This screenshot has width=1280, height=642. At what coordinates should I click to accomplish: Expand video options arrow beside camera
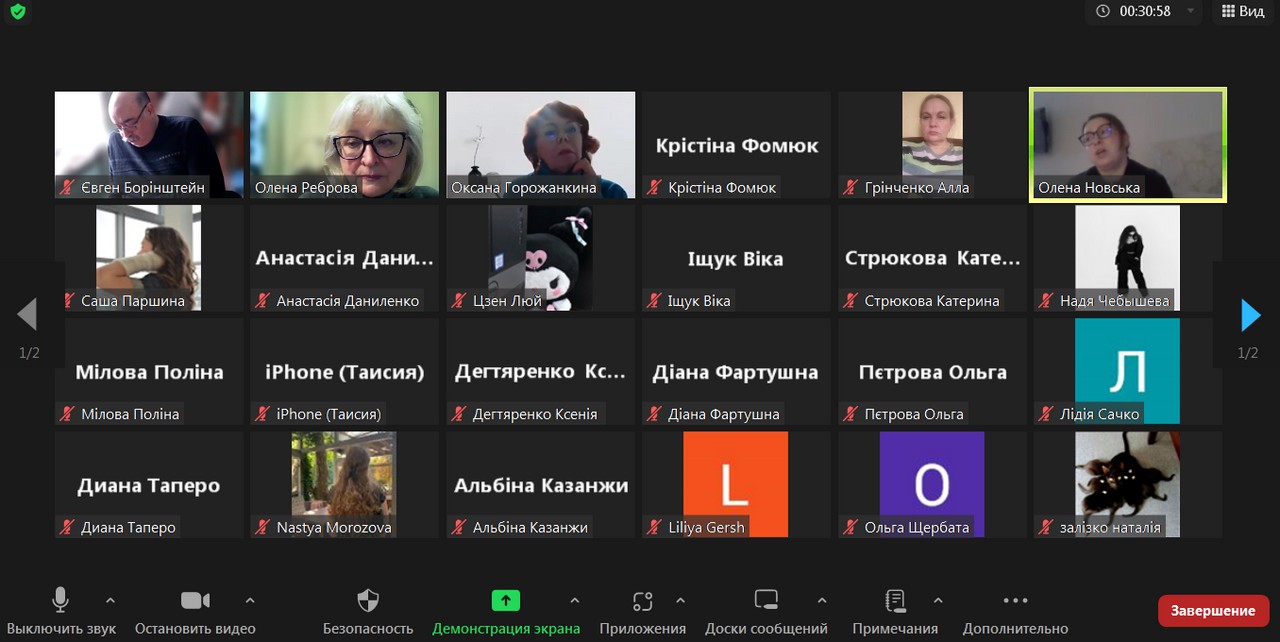250,601
